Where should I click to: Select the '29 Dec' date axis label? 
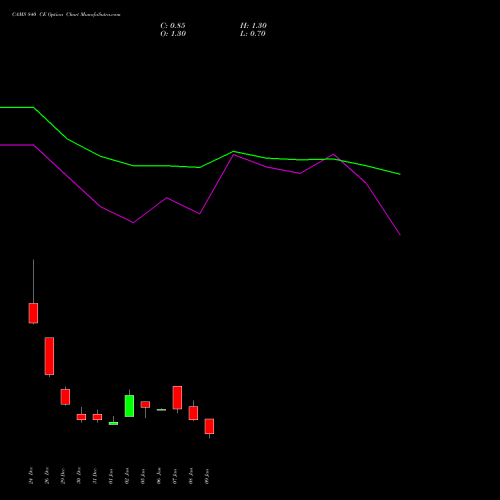click(x=63, y=476)
